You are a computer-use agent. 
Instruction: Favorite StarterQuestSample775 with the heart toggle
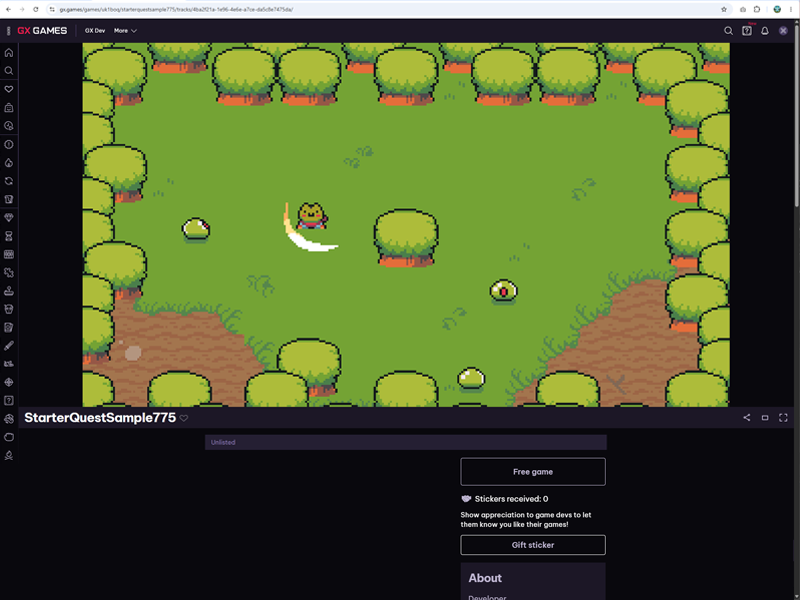[x=184, y=418]
